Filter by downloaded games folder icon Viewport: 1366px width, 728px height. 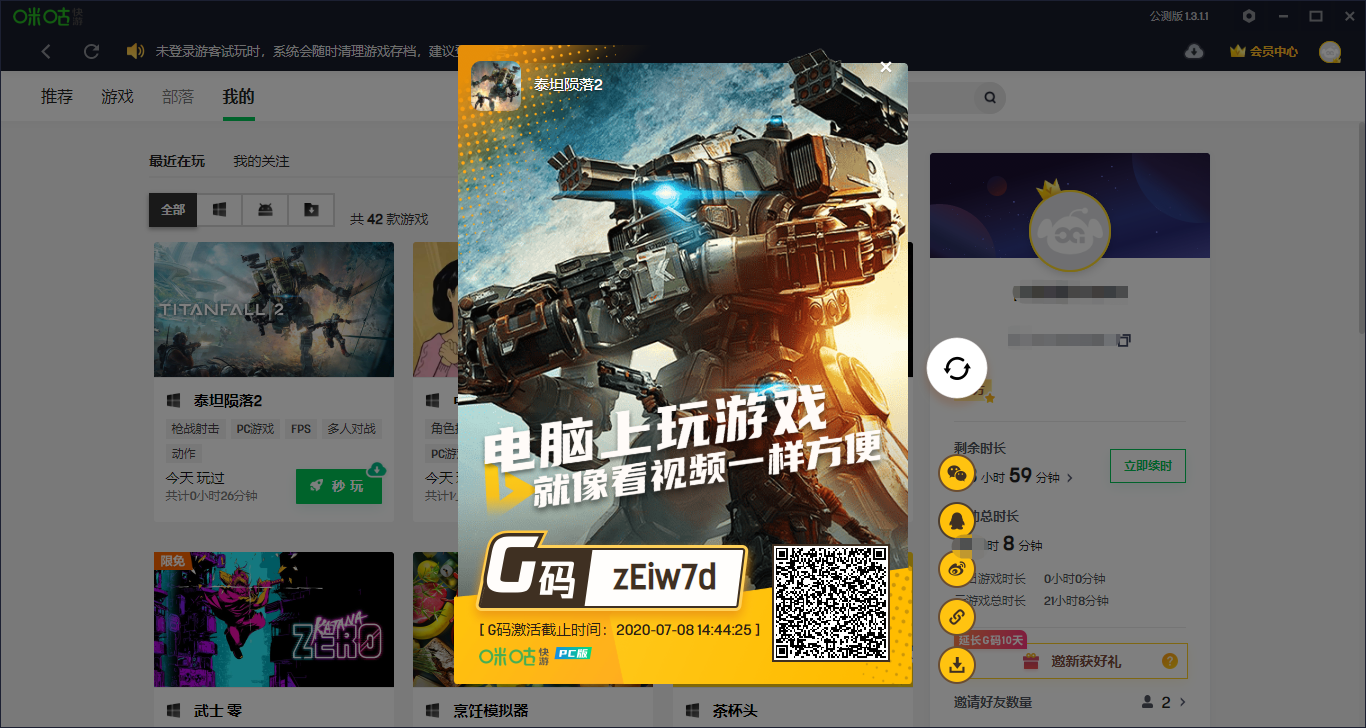[311, 210]
